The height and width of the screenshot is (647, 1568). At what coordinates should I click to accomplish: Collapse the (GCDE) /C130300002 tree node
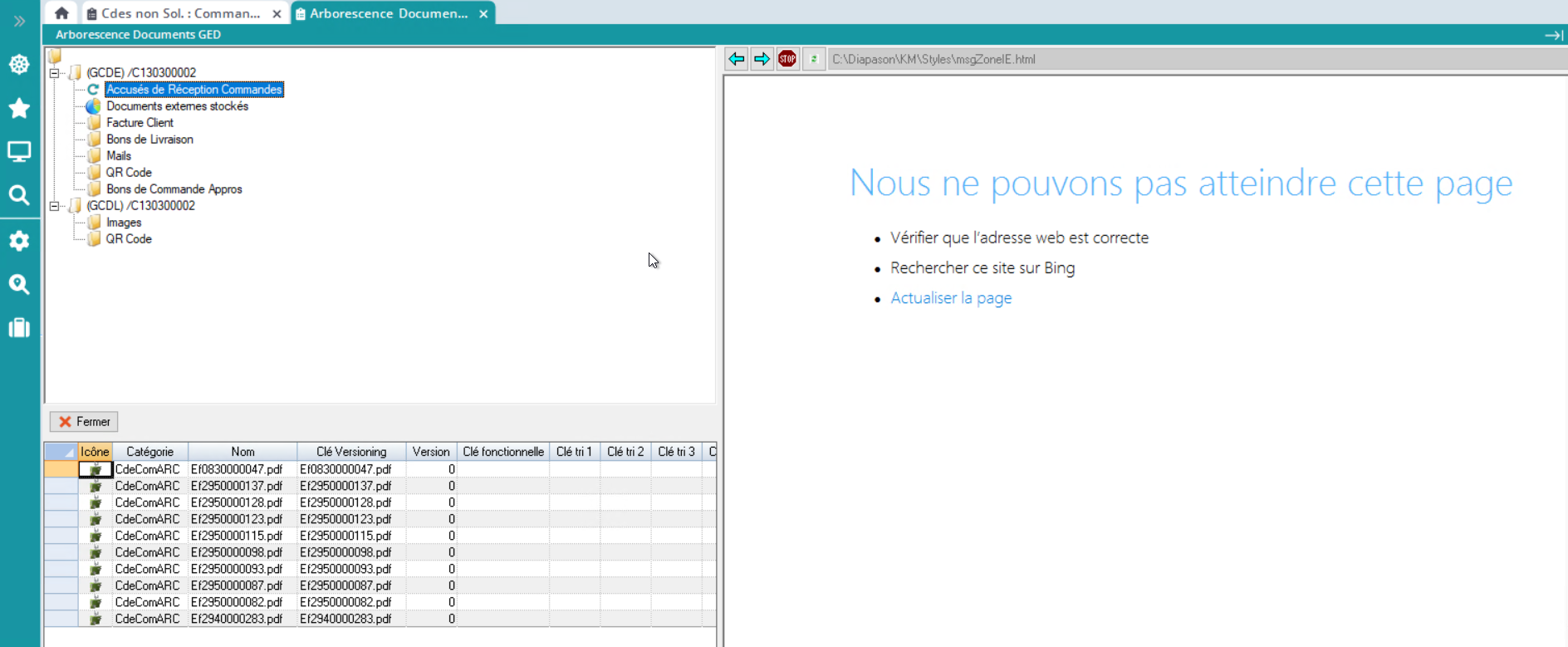tap(55, 73)
